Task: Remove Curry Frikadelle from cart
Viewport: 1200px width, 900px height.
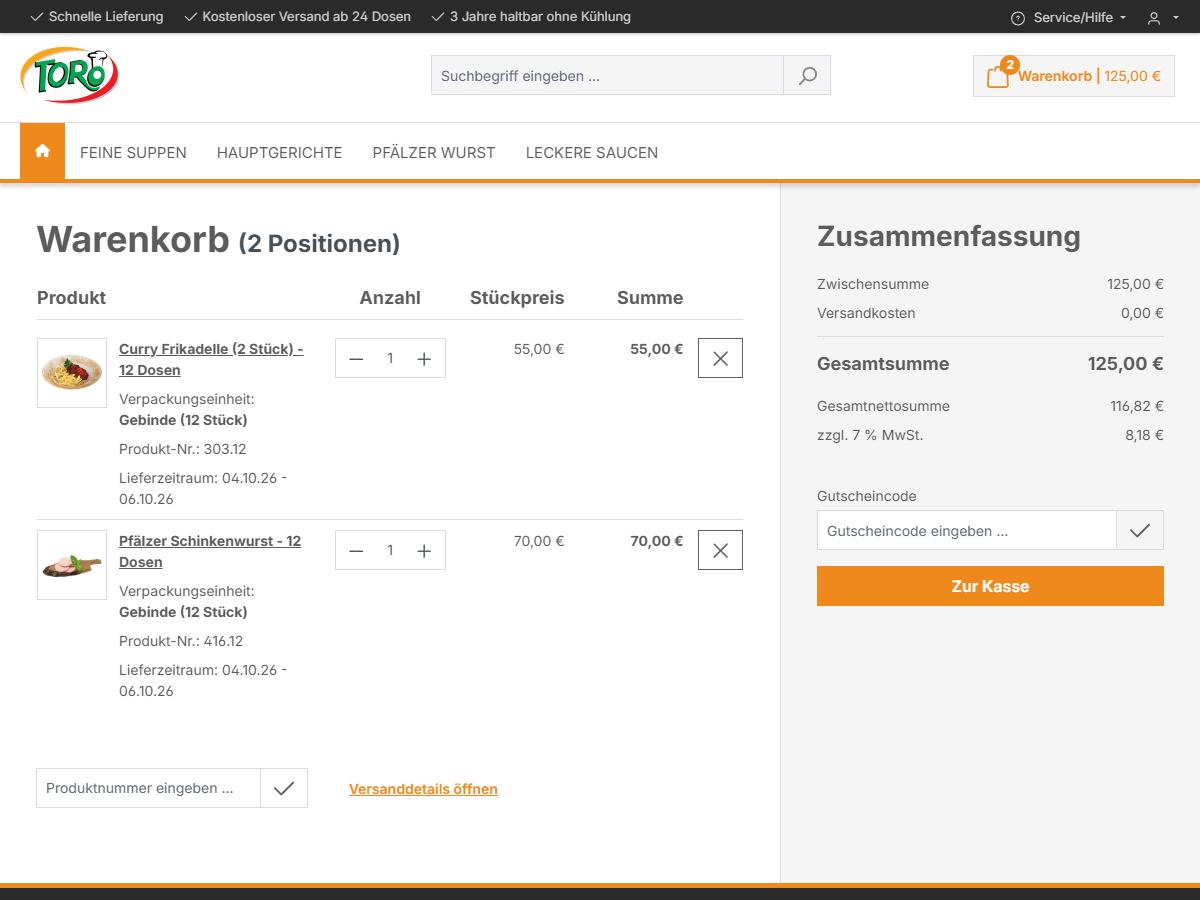Action: tap(720, 358)
